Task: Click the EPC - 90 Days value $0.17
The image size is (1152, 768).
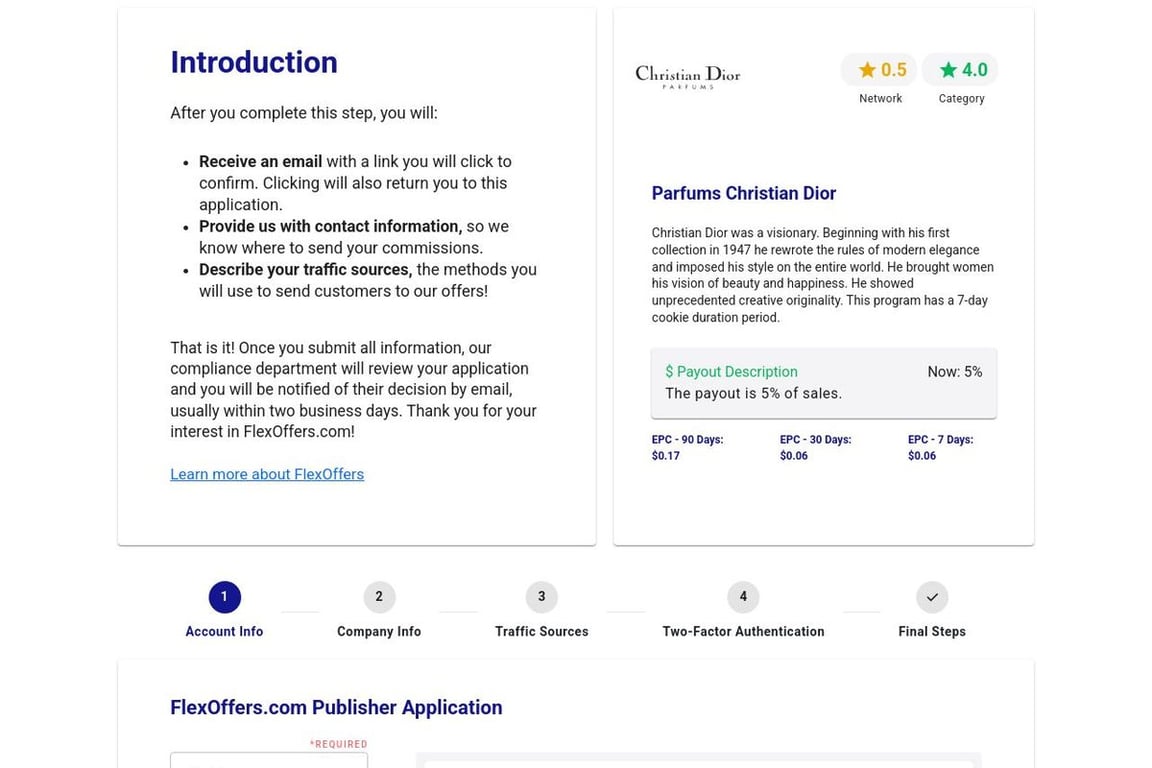Action: click(666, 456)
